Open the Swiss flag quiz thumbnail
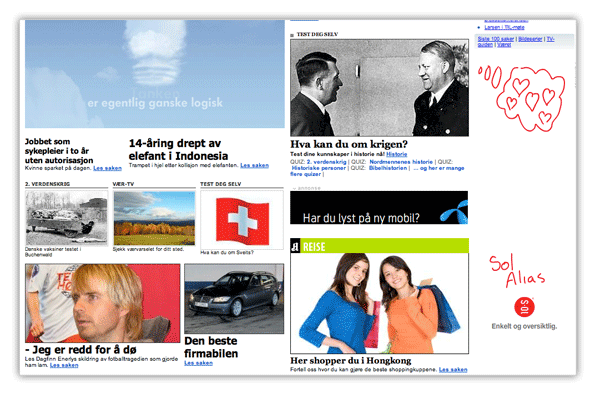This screenshot has width=595, height=395. pos(242,220)
